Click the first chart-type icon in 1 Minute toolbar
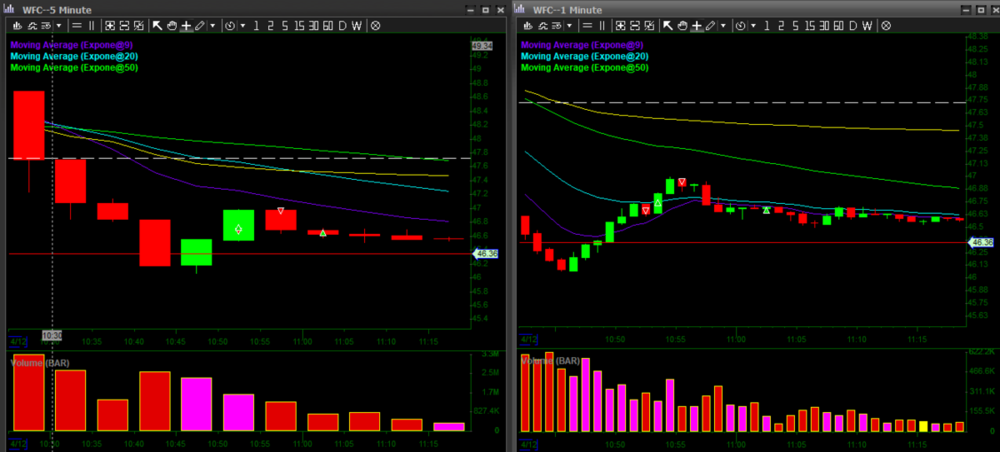This screenshot has height=452, width=1000. pyautogui.click(x=528, y=25)
